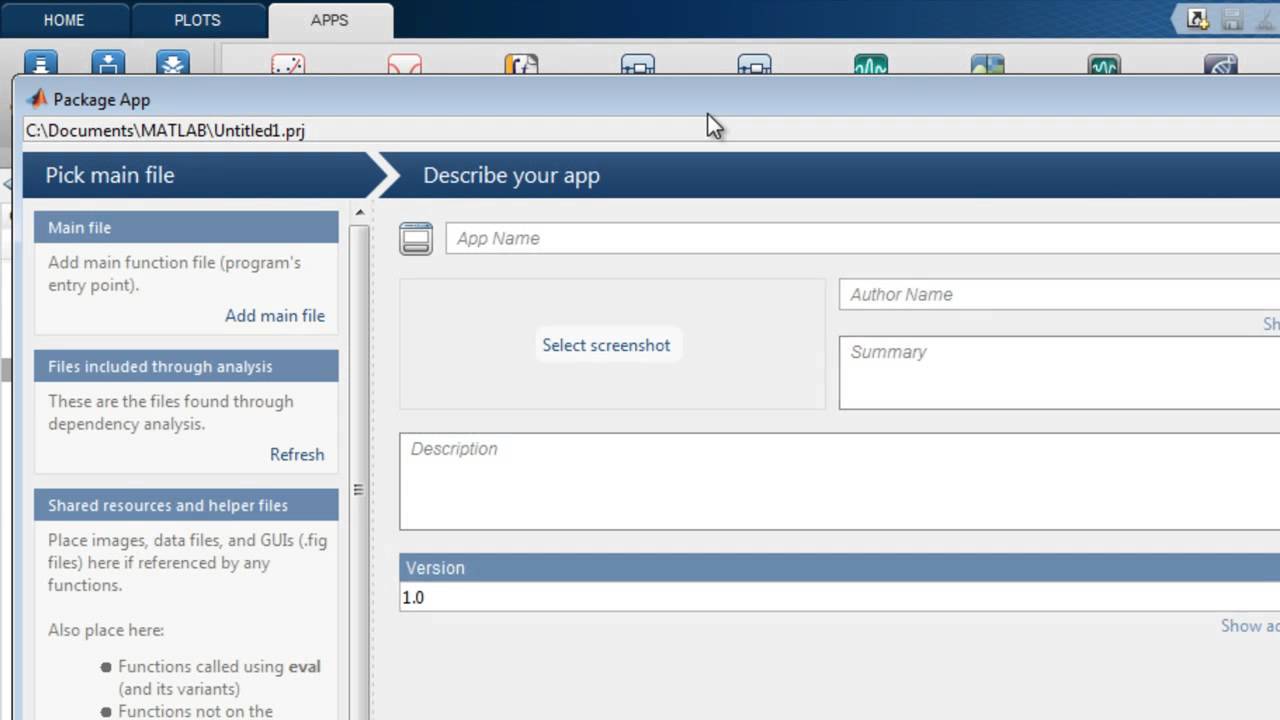The width and height of the screenshot is (1280, 720).
Task: Click the panel splitter handle
Action: pos(358,490)
